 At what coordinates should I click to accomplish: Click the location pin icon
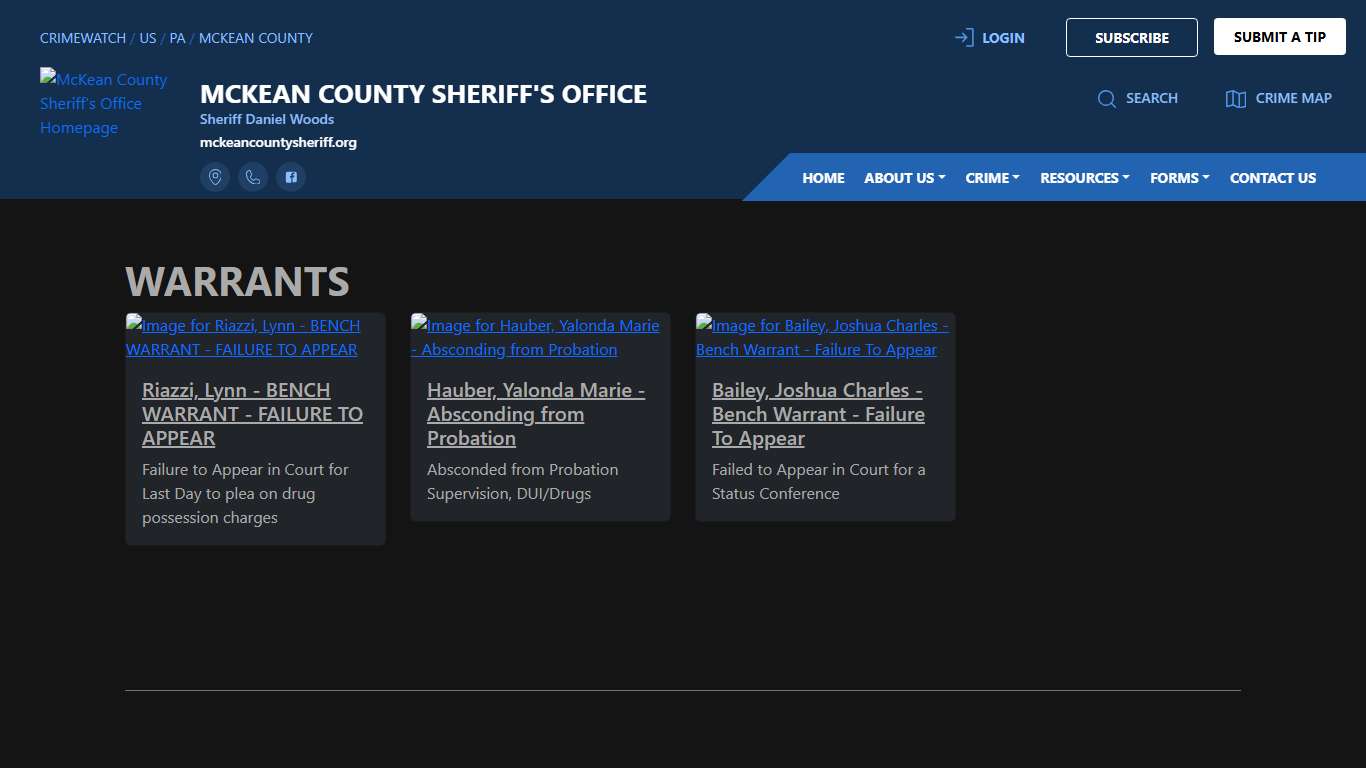coord(215,176)
